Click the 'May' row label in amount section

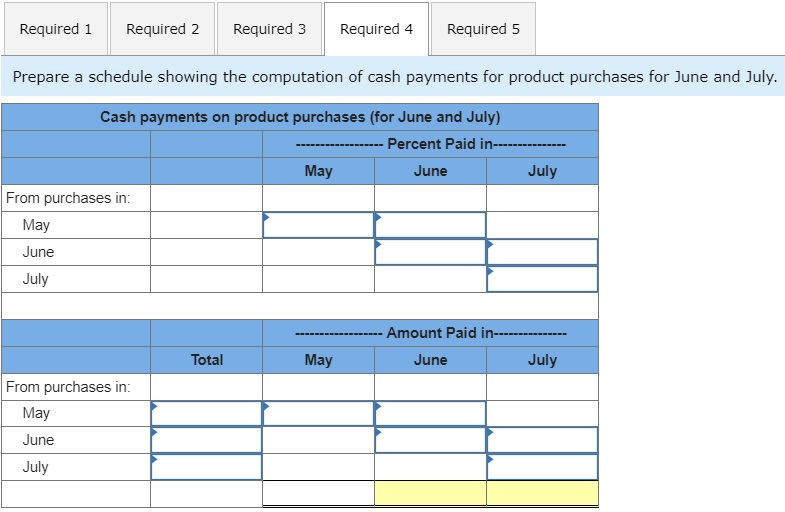(36, 413)
